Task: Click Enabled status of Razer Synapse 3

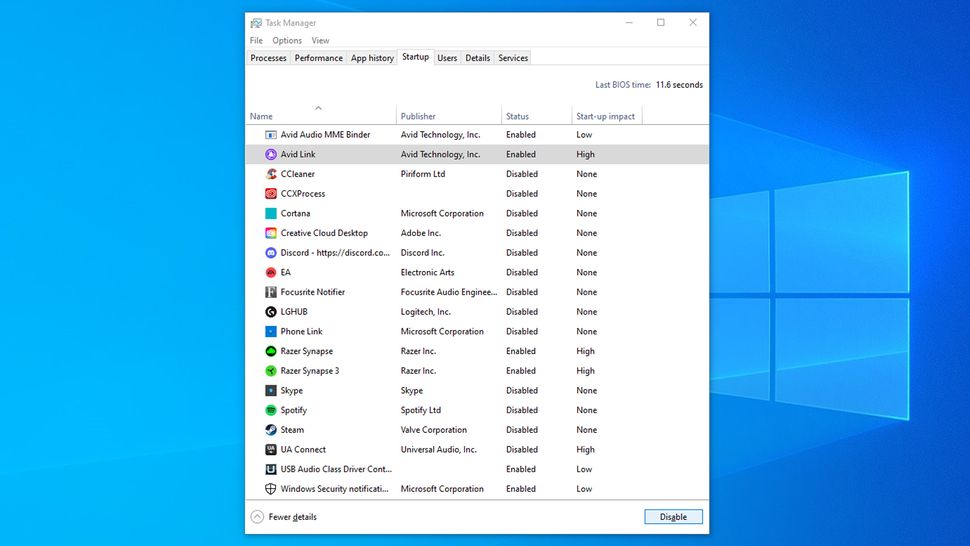Action: 521,370
